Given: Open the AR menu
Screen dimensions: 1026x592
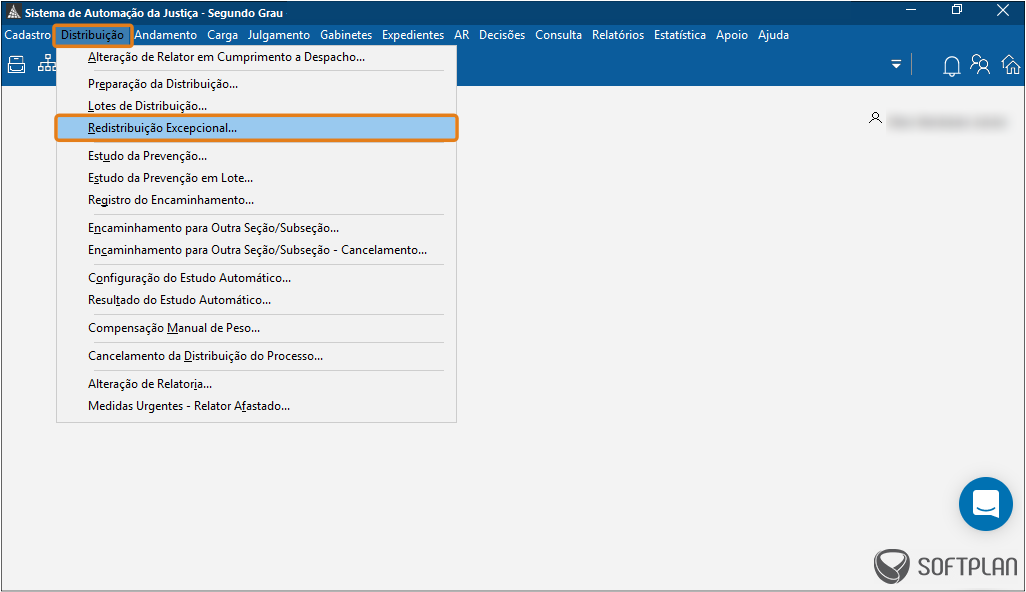Looking at the screenshot, I should [461, 35].
